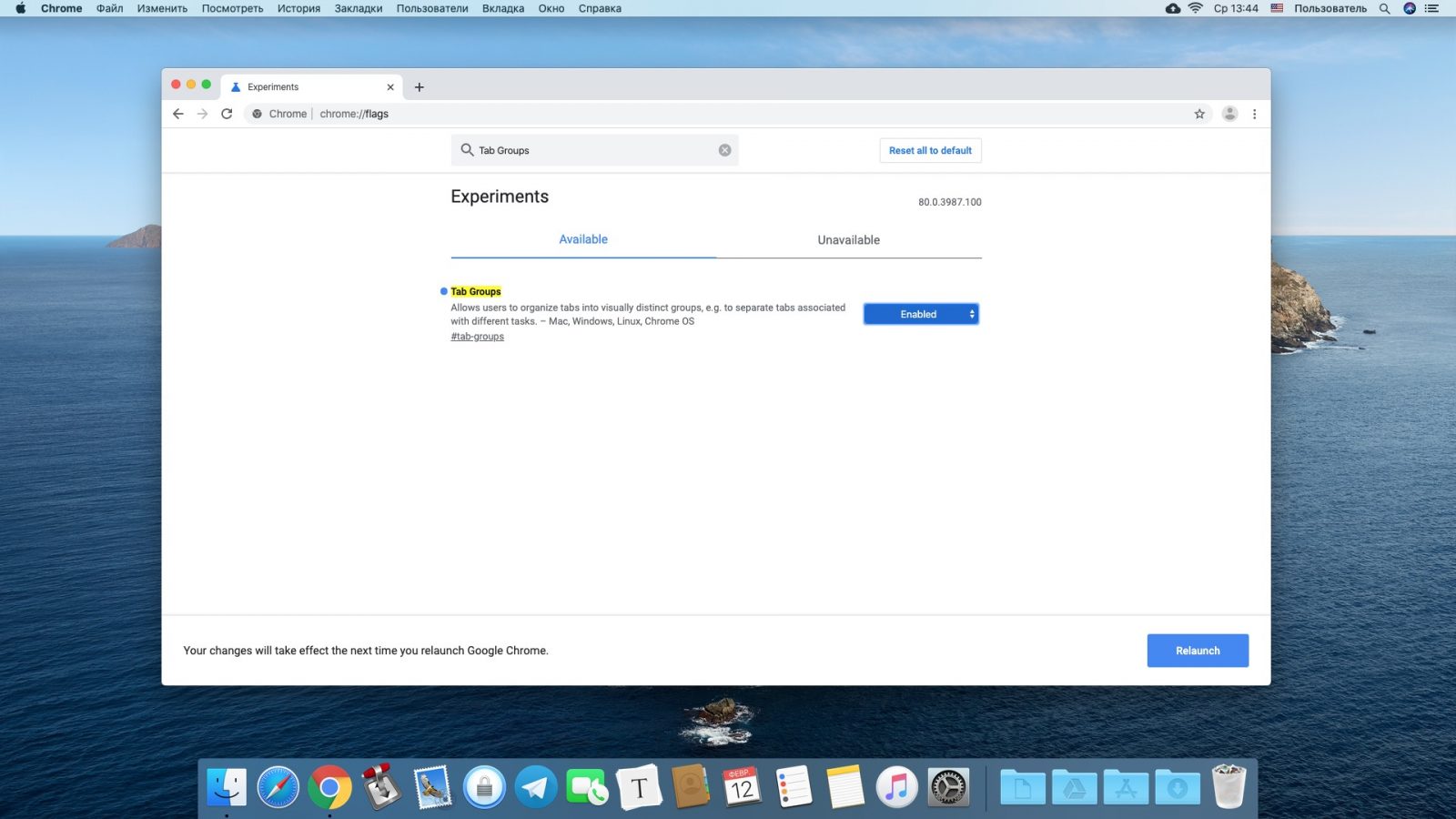Switch to the Unavailable tab

[848, 240]
